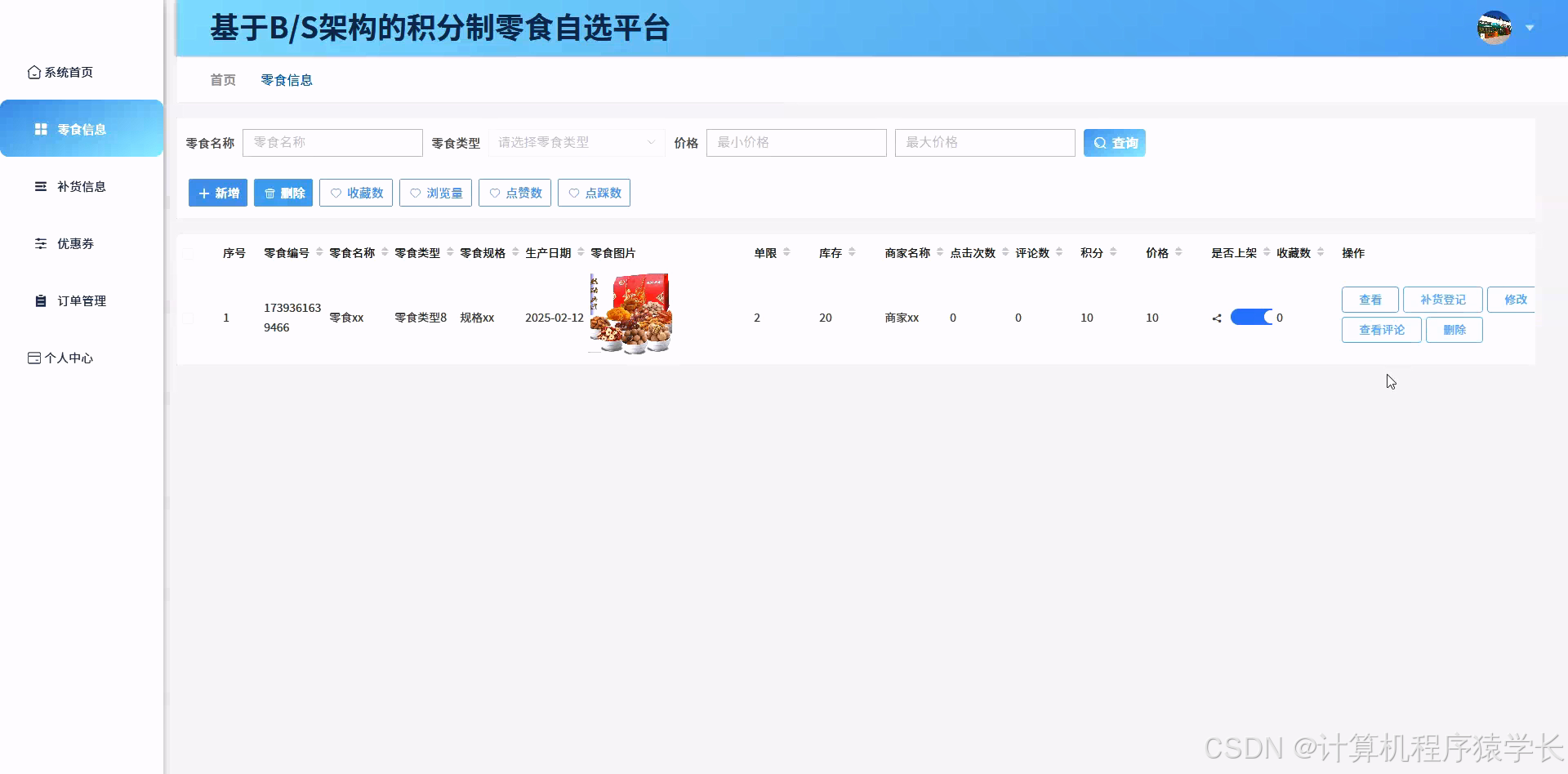The image size is (1568, 774).
Task: Click the 零食信息 breadcrumb tab
Action: click(287, 80)
